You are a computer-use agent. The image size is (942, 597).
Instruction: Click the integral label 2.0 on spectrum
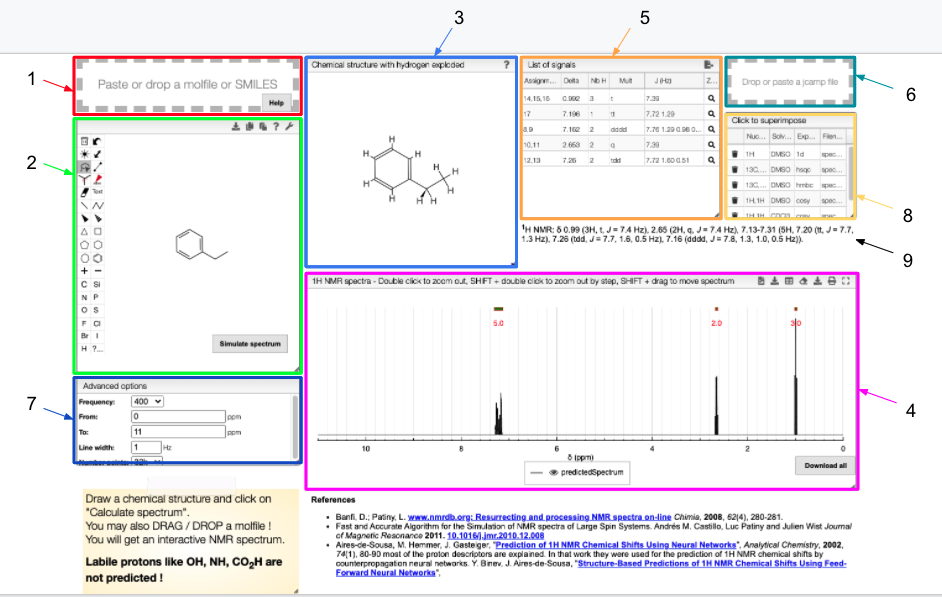(x=717, y=323)
